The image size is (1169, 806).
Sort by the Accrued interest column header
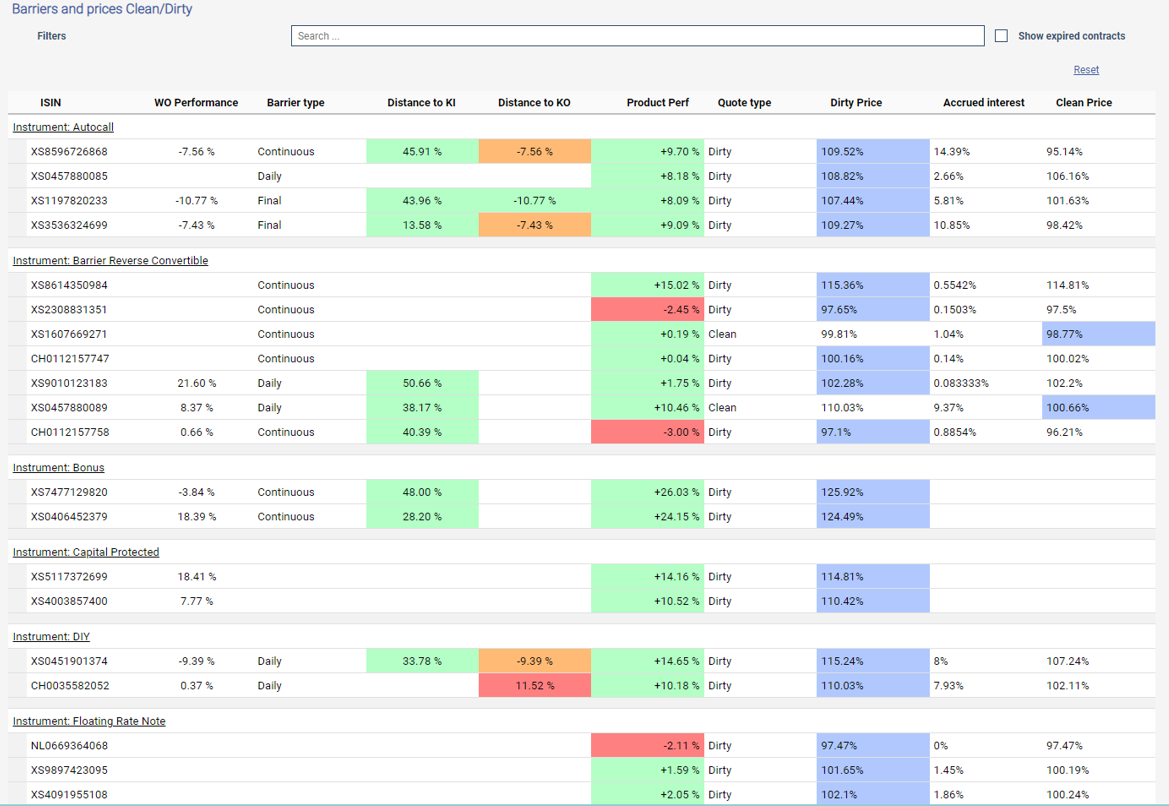[983, 103]
